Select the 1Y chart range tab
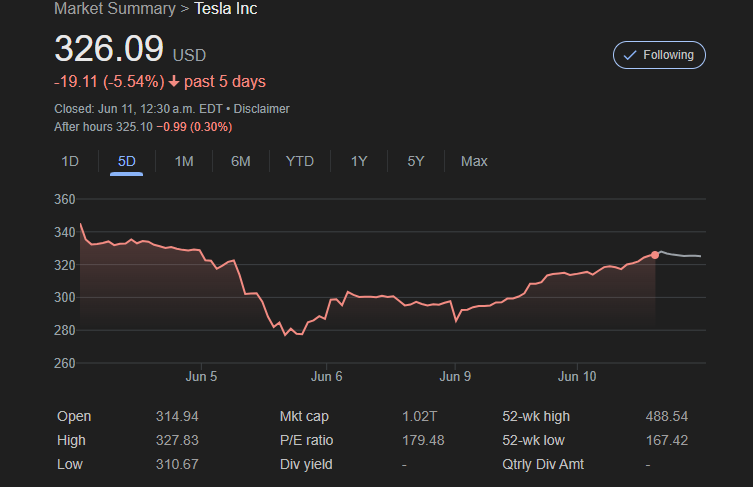This screenshot has width=753, height=487. click(x=359, y=161)
